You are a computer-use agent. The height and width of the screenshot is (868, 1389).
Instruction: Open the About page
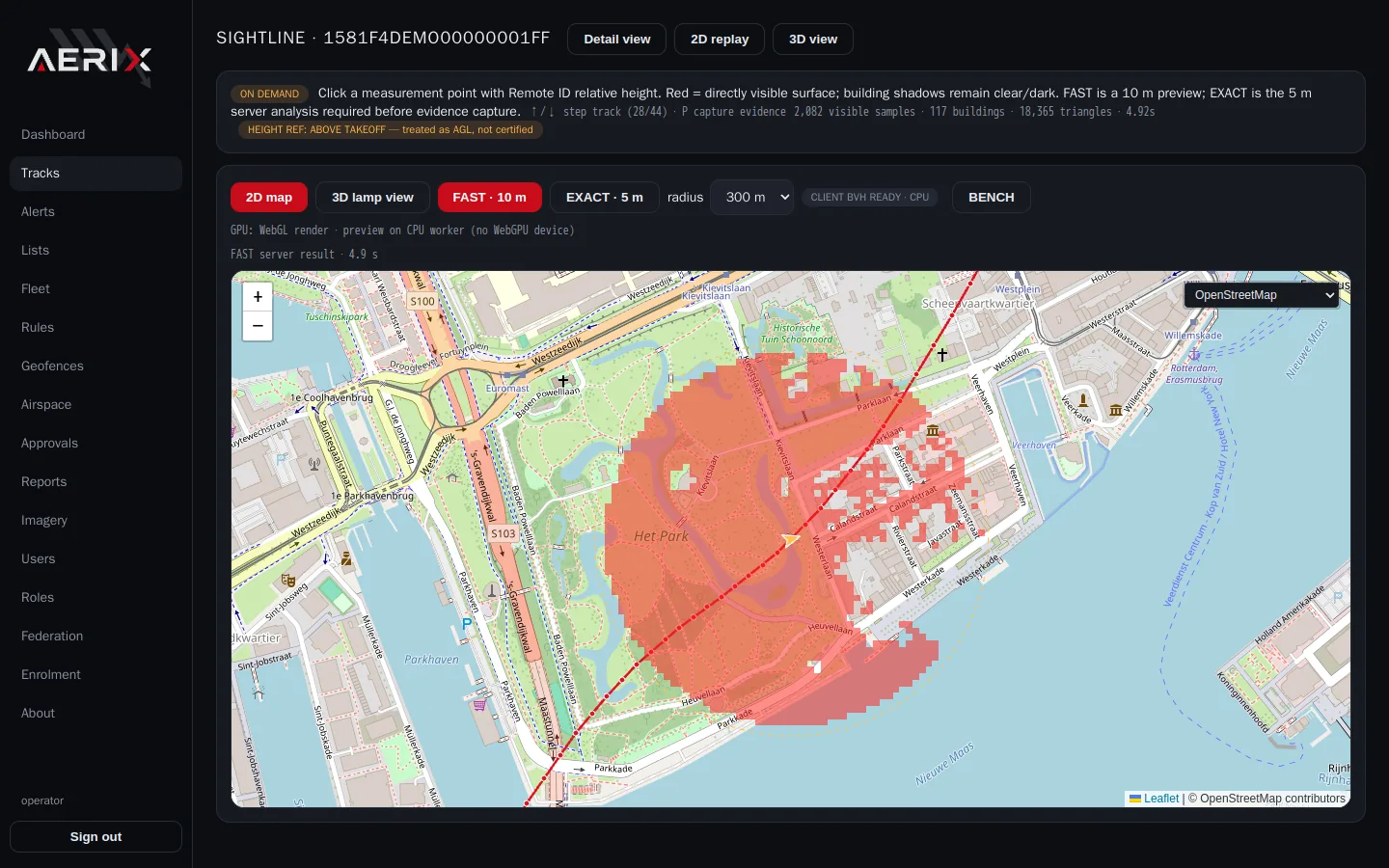click(95, 713)
